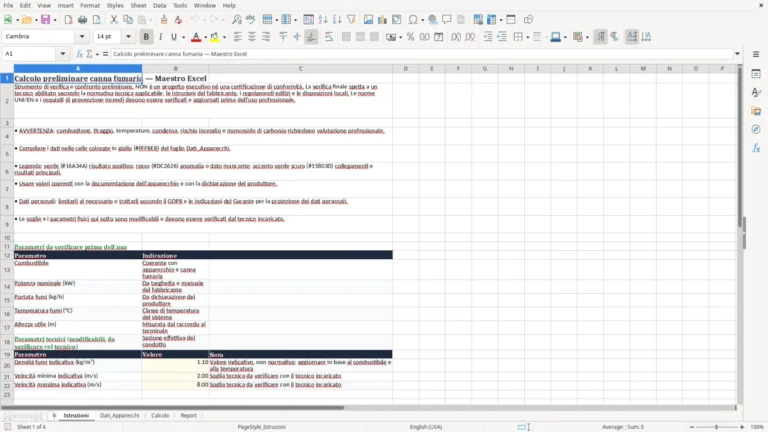Apply AutoFilter using the funnel icon

click(x=351, y=20)
